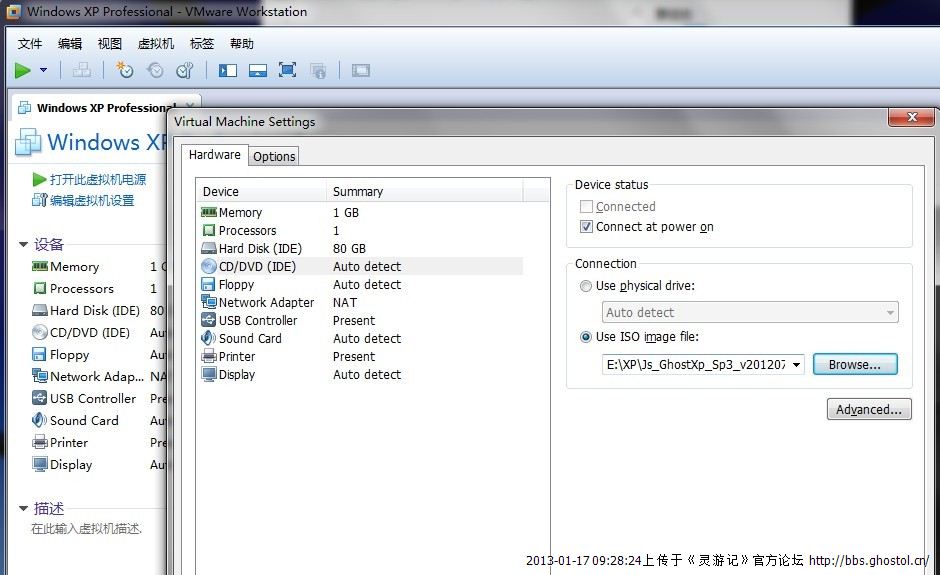Viewport: 940px width, 575px height.
Task: Open the power options dropdown arrow
Action: [43, 70]
